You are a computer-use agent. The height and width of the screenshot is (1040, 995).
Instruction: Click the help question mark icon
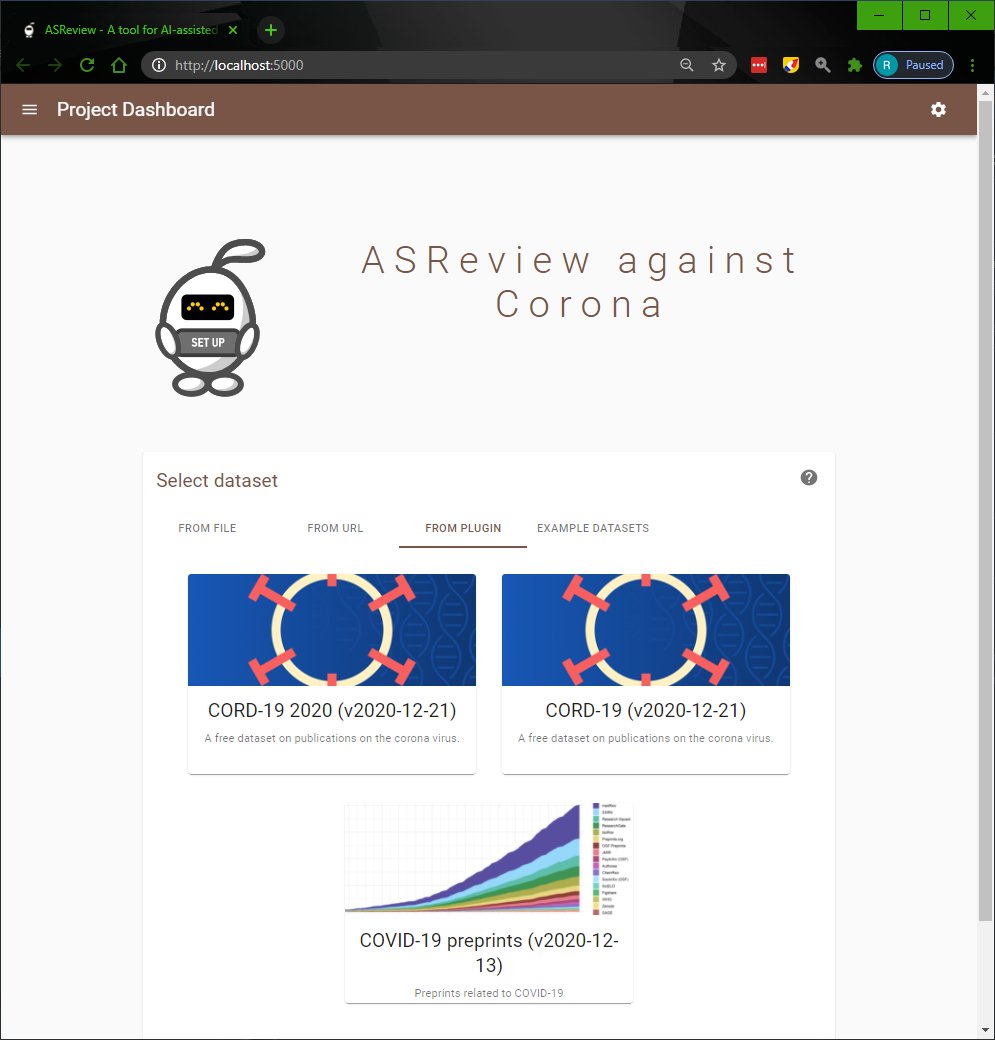809,478
